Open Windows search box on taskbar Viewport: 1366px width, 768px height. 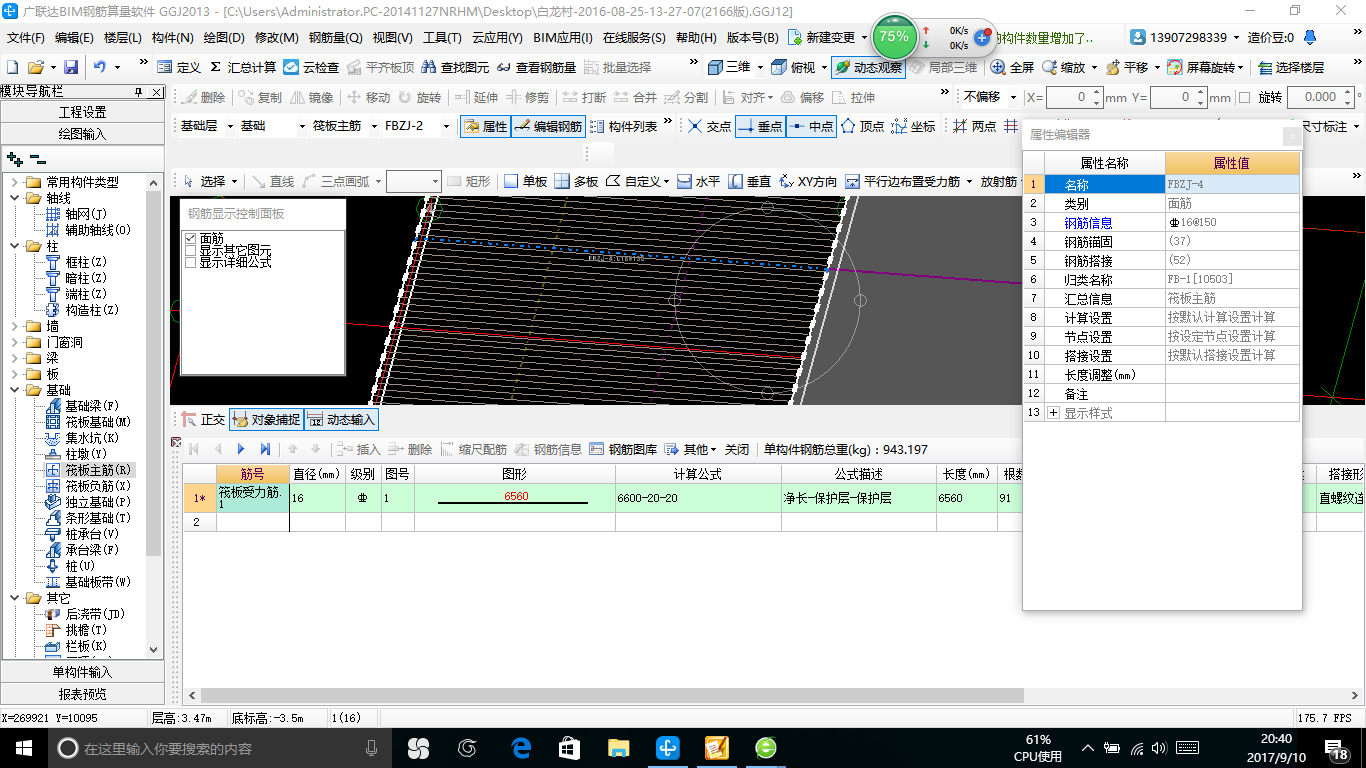point(218,748)
